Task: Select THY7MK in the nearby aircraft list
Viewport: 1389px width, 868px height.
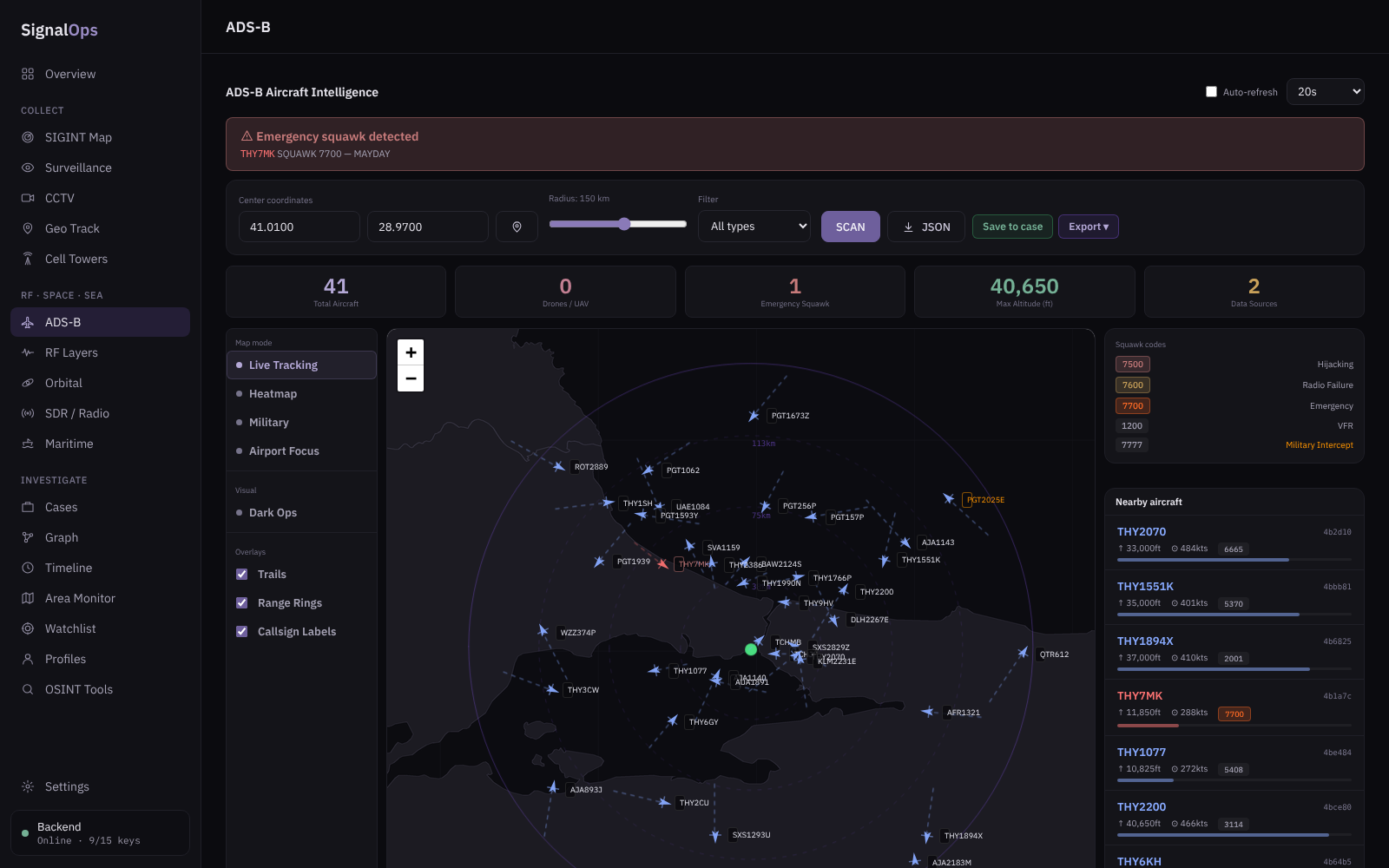Action: pyautogui.click(x=1234, y=707)
